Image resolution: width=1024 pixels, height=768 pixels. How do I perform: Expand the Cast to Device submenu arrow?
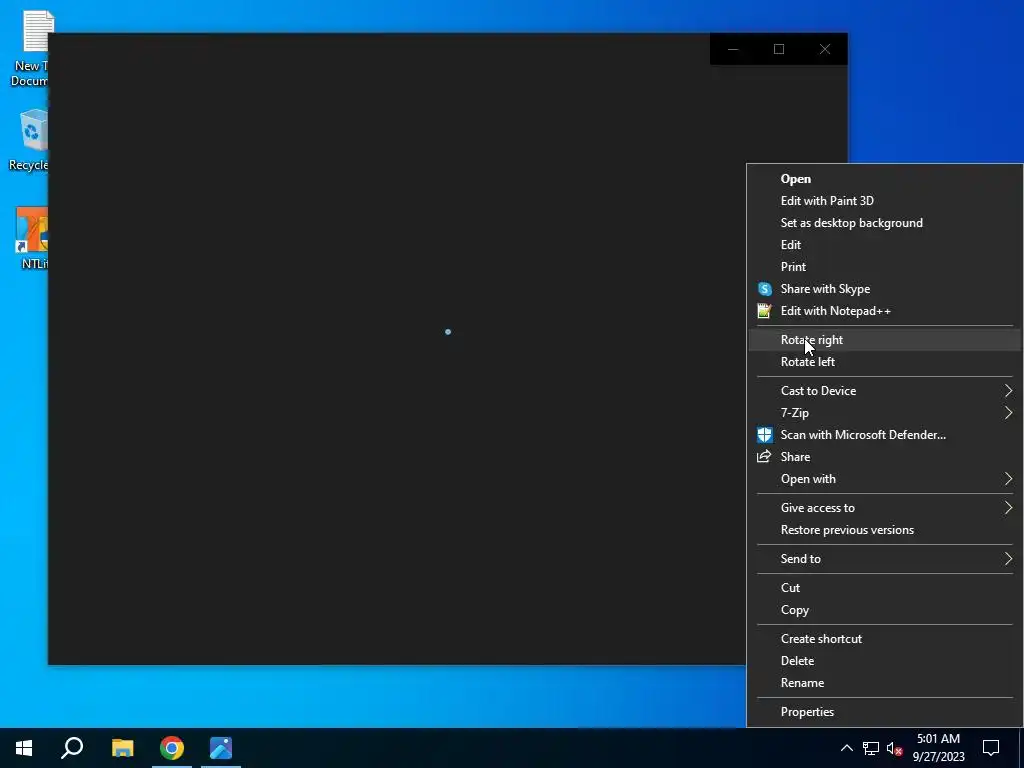[1008, 391]
